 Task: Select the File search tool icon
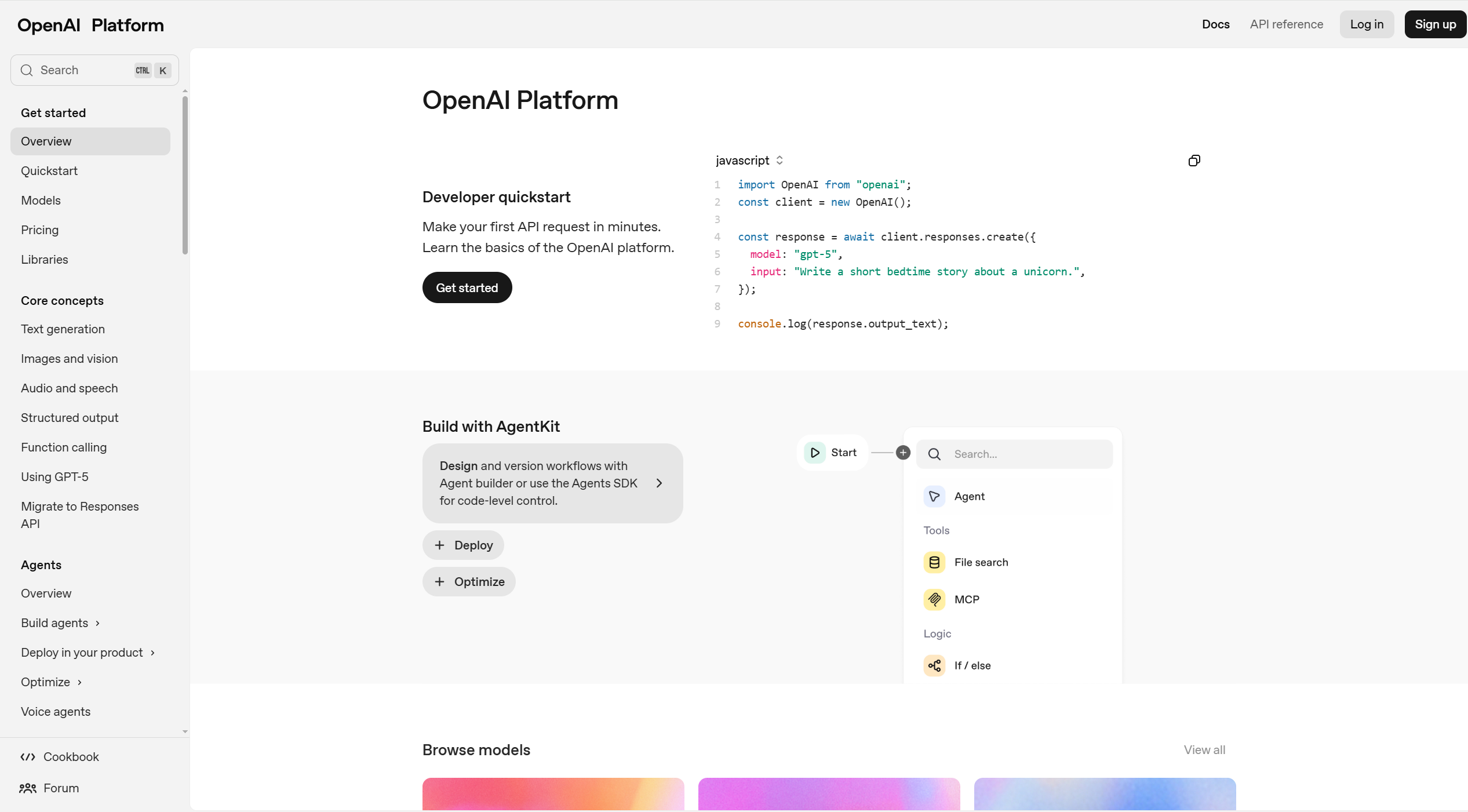click(934, 563)
